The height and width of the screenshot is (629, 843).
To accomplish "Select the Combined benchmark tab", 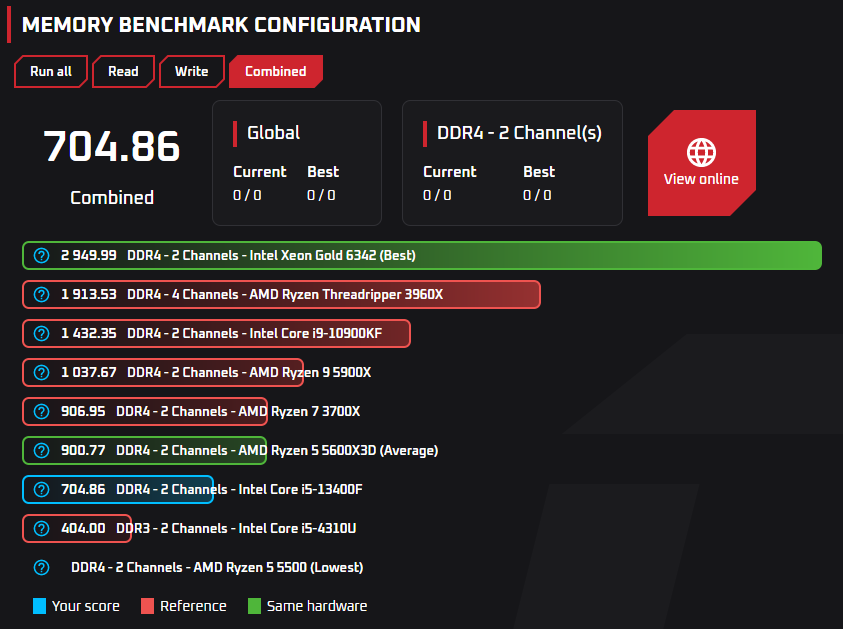I will coord(276,72).
